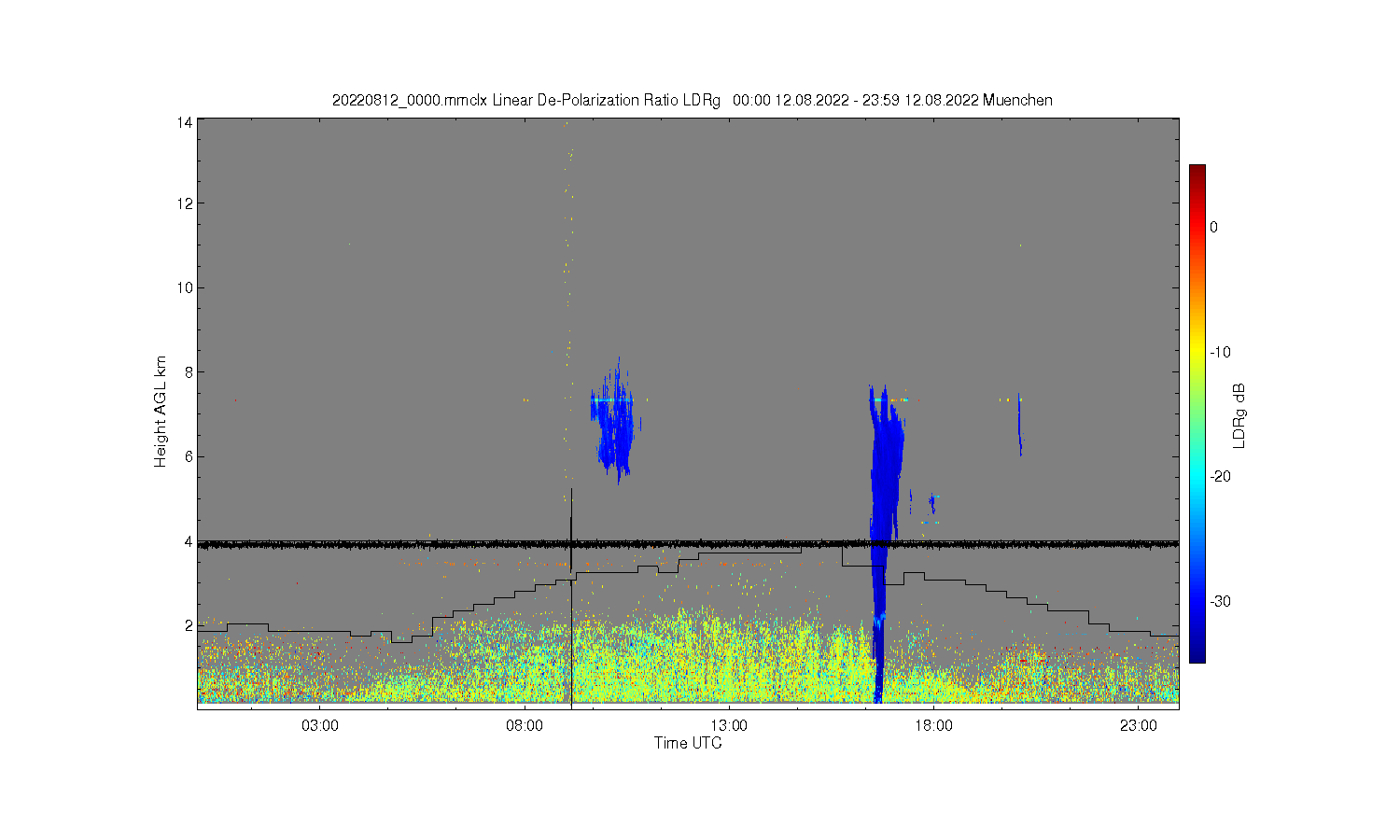
Task: Click the 03:00 time tick label
Action: pyautogui.click(x=320, y=725)
